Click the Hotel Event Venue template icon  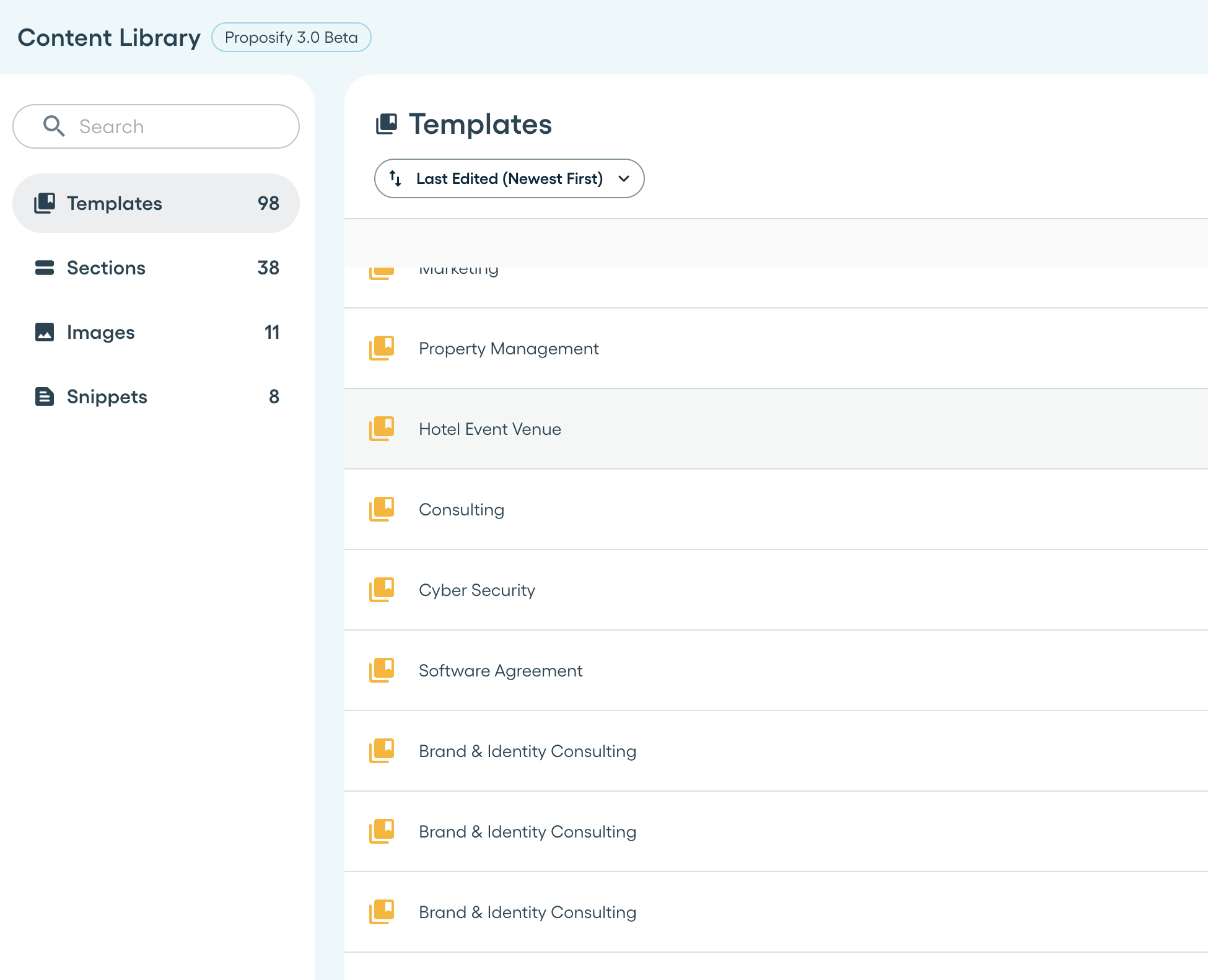[382, 429]
